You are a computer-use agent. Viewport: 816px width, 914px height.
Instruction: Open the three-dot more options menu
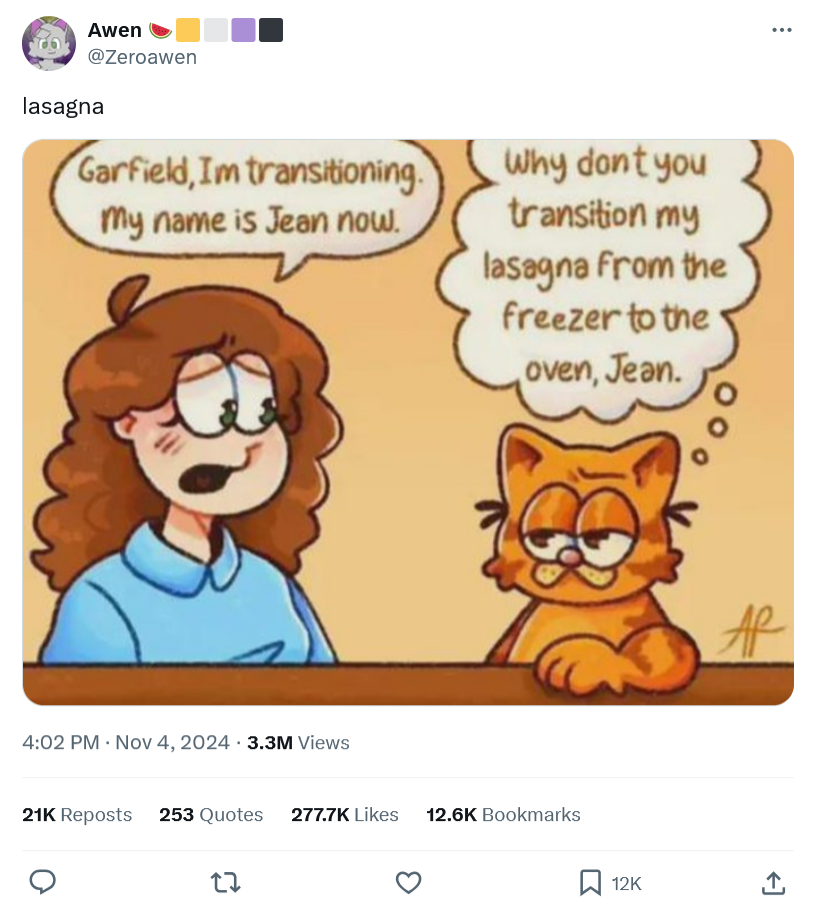click(x=782, y=30)
